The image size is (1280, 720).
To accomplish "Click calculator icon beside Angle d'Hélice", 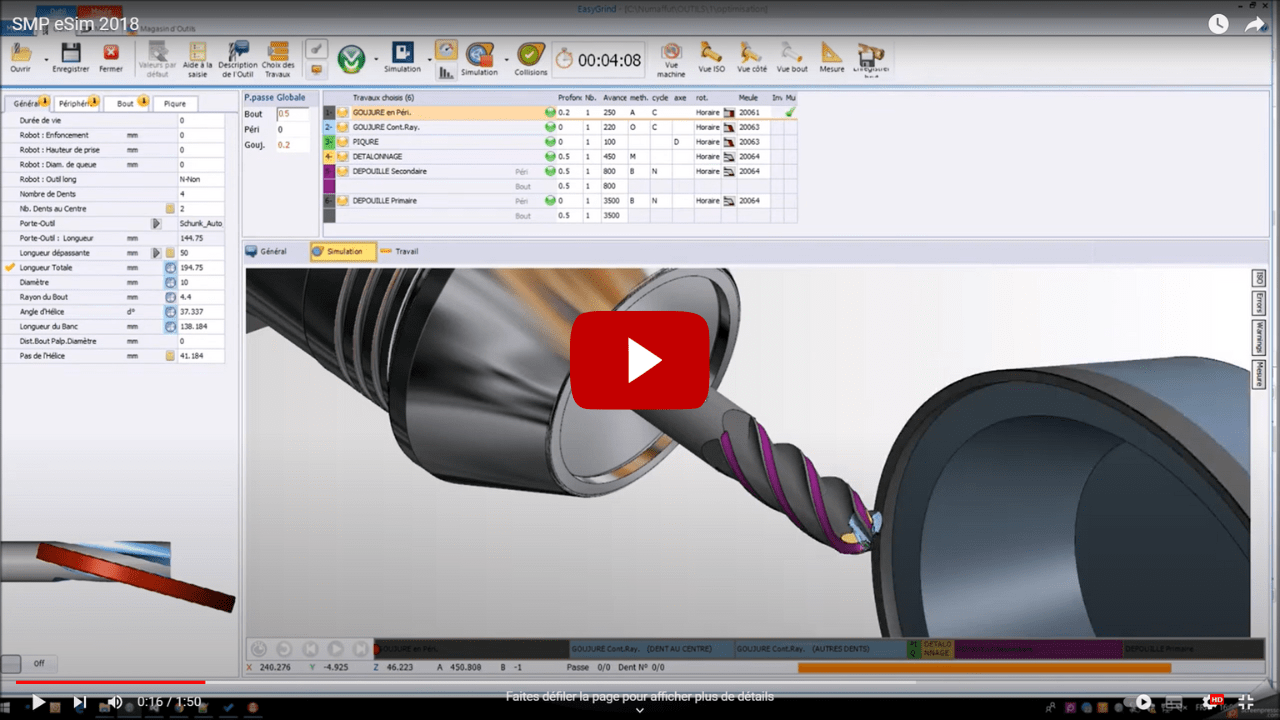I will pyautogui.click(x=170, y=312).
